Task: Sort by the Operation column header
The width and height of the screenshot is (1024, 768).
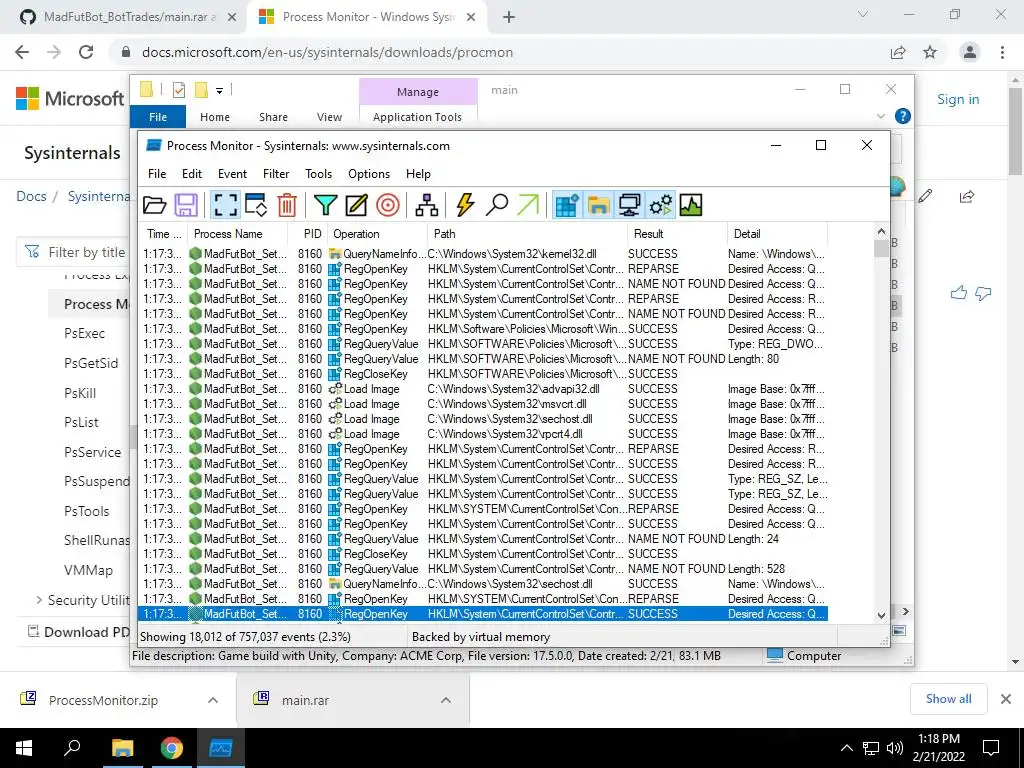Action: (376, 234)
